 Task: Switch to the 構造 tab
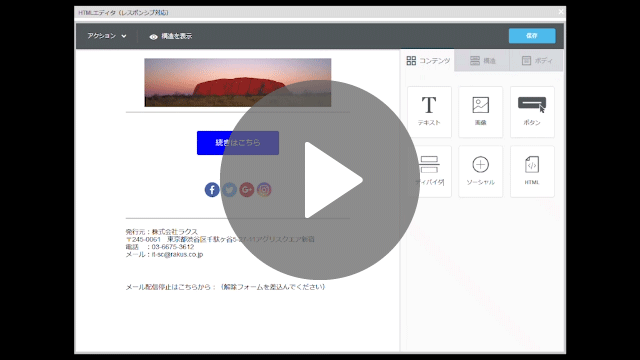click(482, 61)
